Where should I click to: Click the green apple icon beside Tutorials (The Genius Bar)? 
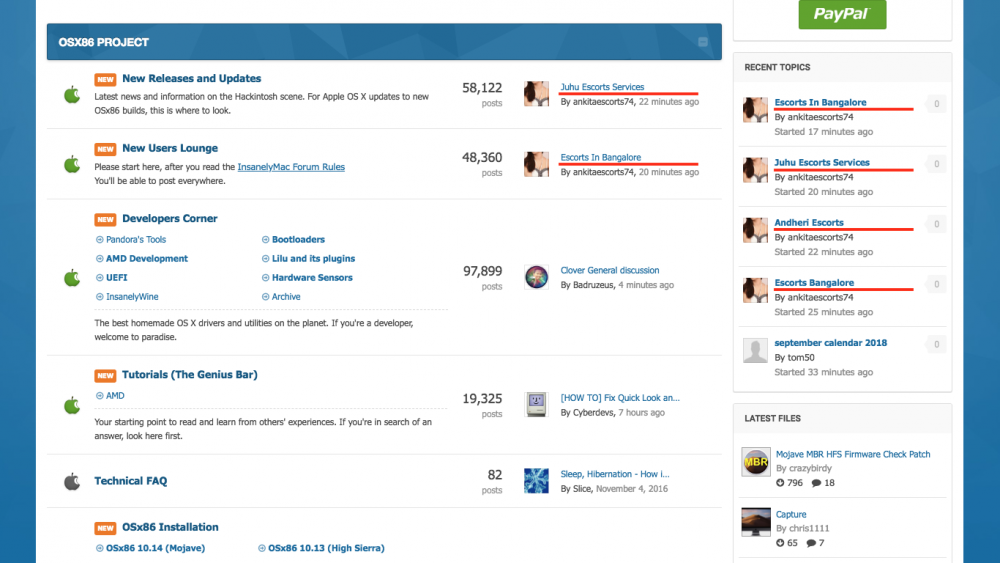point(72,405)
